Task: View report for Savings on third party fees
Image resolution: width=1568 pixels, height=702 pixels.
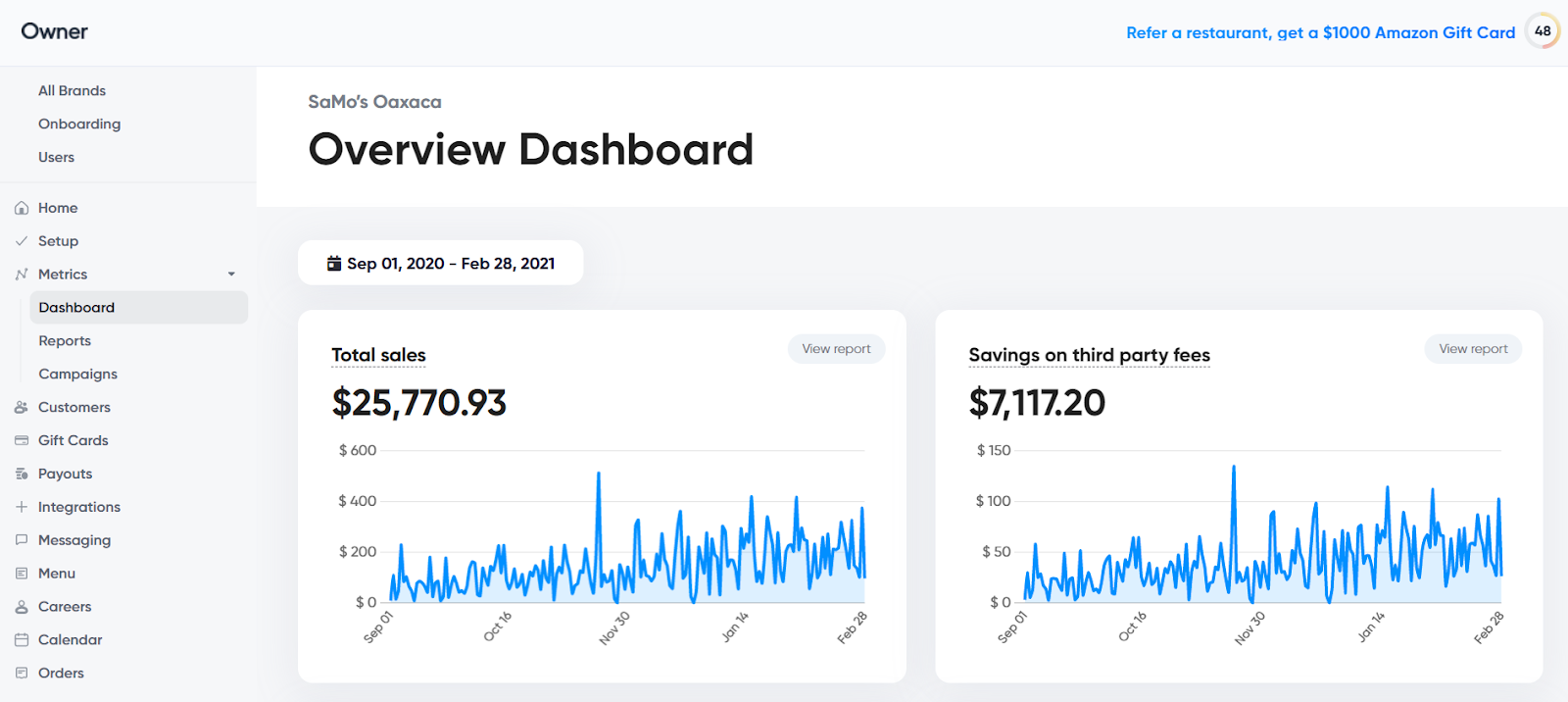Action: (1473, 349)
